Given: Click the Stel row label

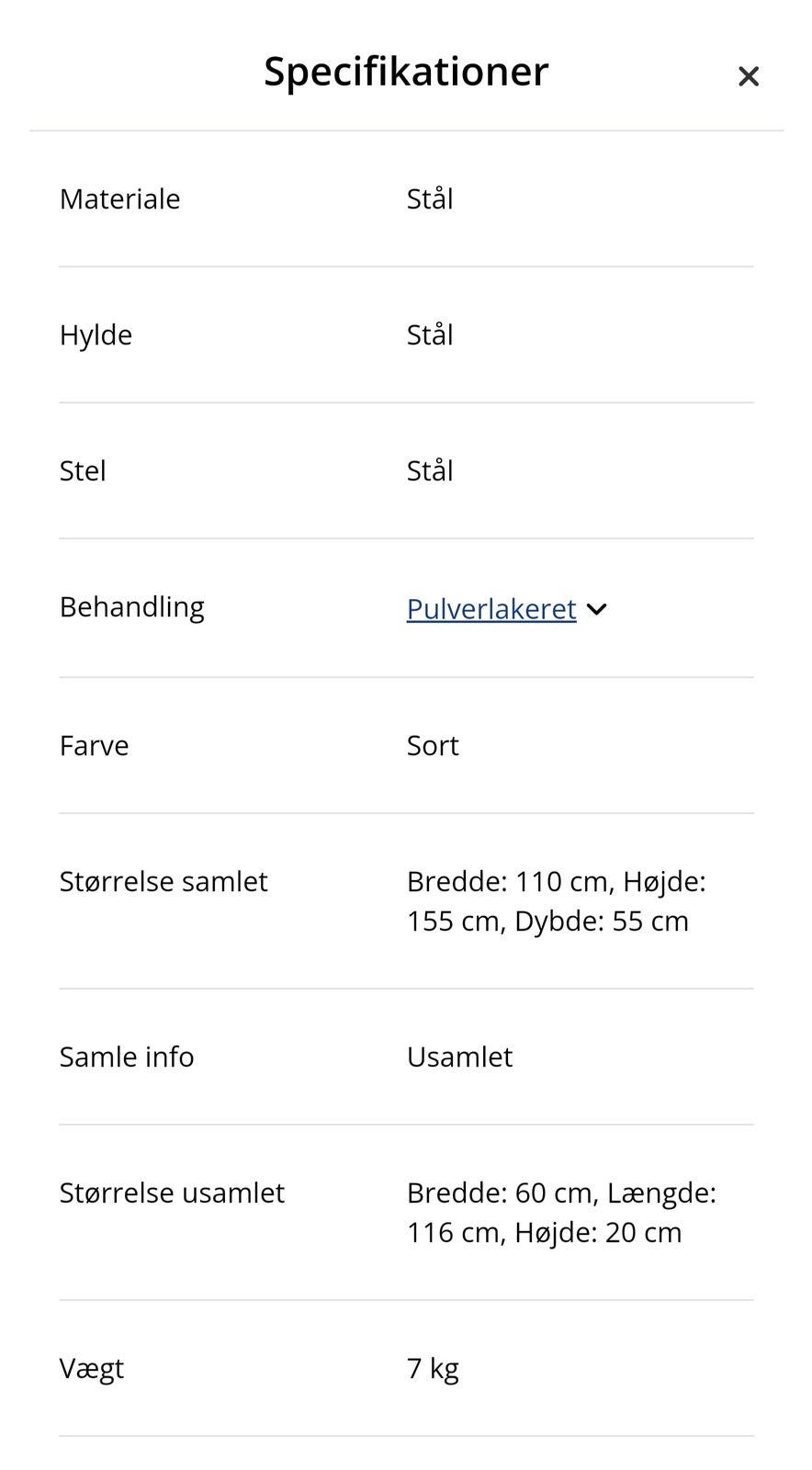Looking at the screenshot, I should click(x=83, y=470).
